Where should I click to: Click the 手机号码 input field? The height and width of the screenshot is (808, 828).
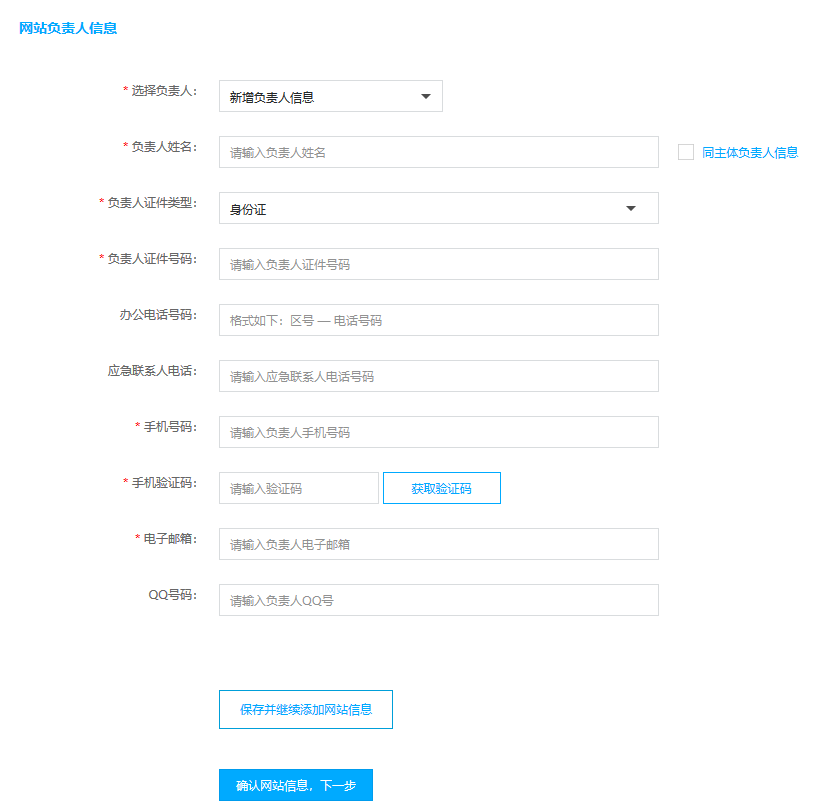(x=437, y=431)
